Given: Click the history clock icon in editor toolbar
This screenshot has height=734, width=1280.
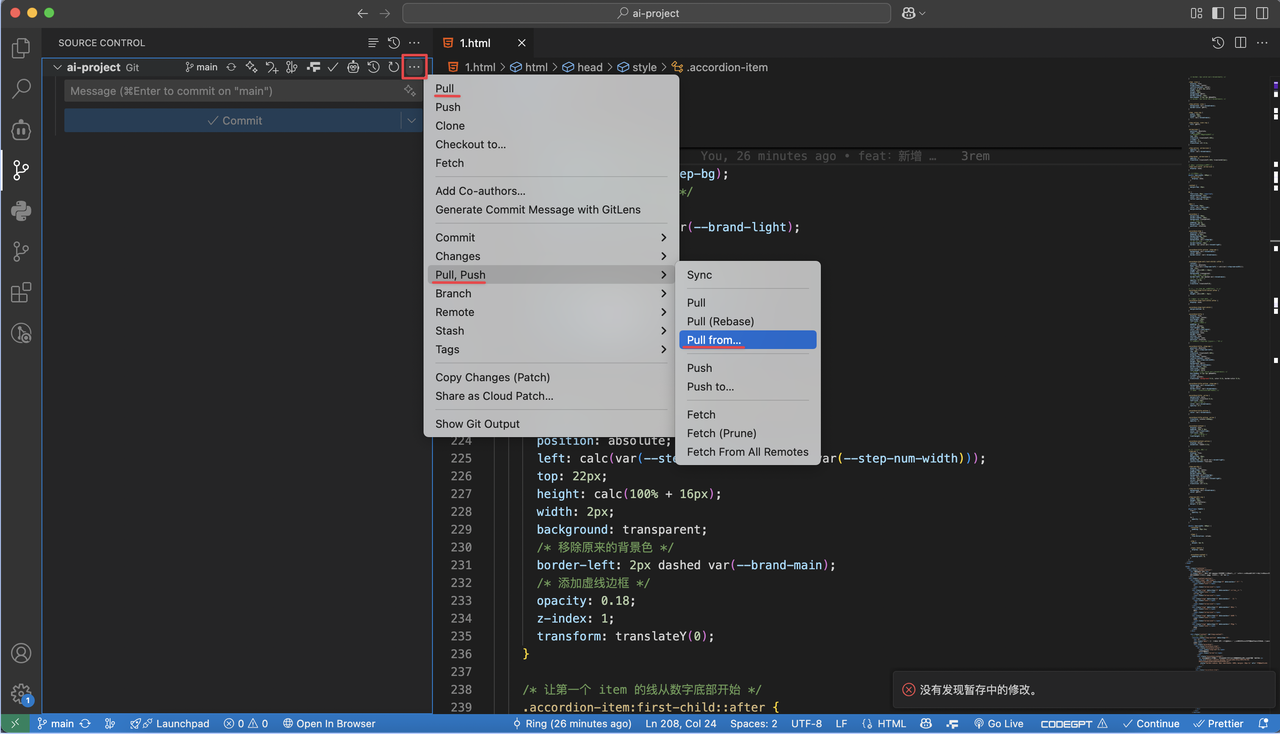Looking at the screenshot, I should pos(1218,43).
